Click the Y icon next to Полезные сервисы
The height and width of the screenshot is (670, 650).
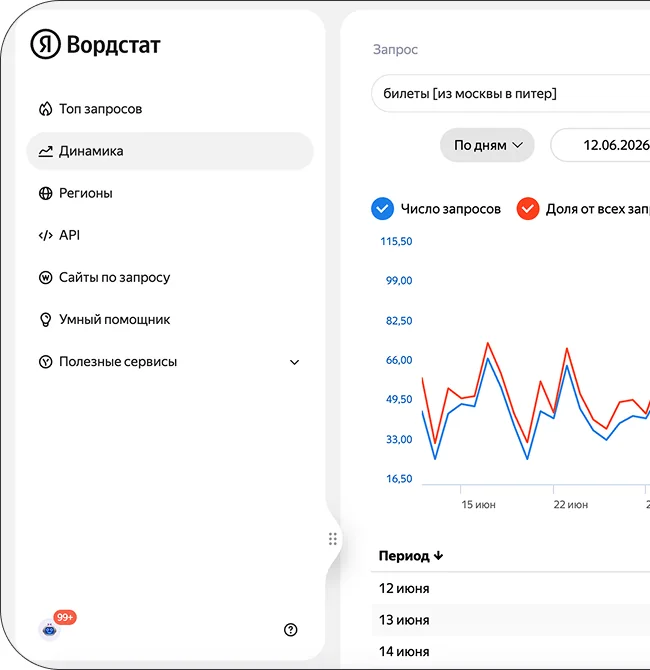(45, 361)
